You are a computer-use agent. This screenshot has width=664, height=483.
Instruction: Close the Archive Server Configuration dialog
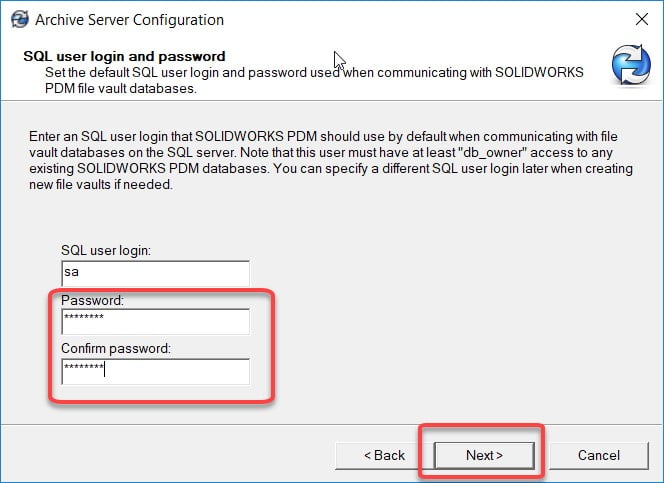[x=642, y=19]
